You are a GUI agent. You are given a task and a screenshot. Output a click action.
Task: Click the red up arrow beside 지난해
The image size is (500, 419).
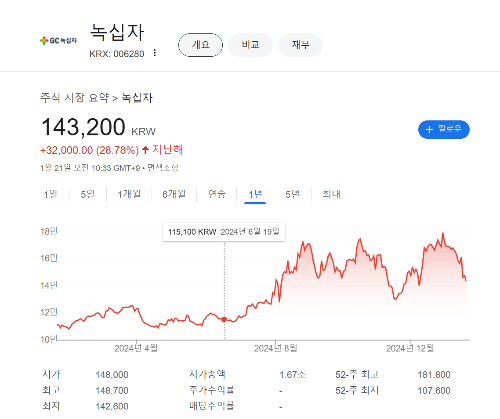tap(145, 150)
